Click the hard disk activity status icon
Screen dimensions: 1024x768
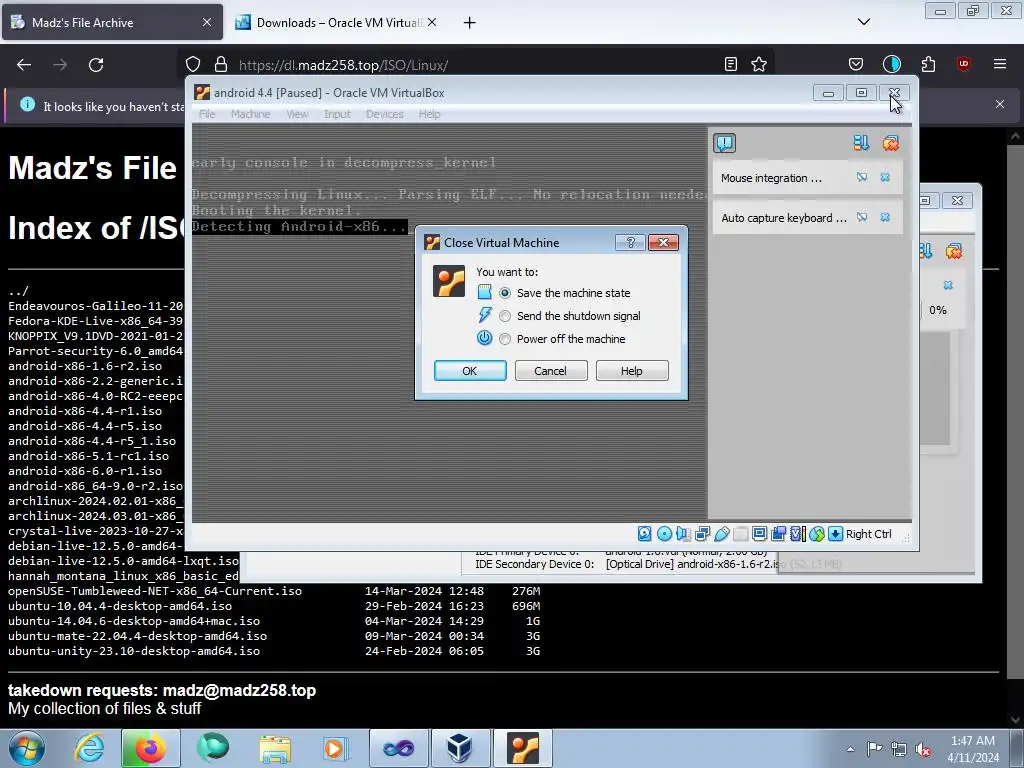click(x=645, y=534)
